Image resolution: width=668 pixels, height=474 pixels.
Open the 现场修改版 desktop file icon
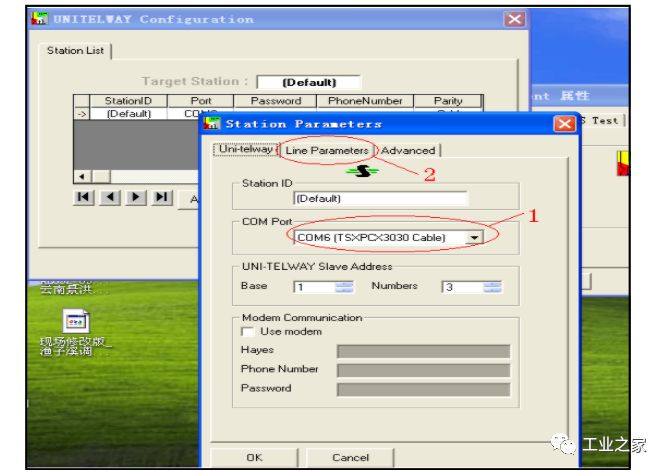pos(76,321)
